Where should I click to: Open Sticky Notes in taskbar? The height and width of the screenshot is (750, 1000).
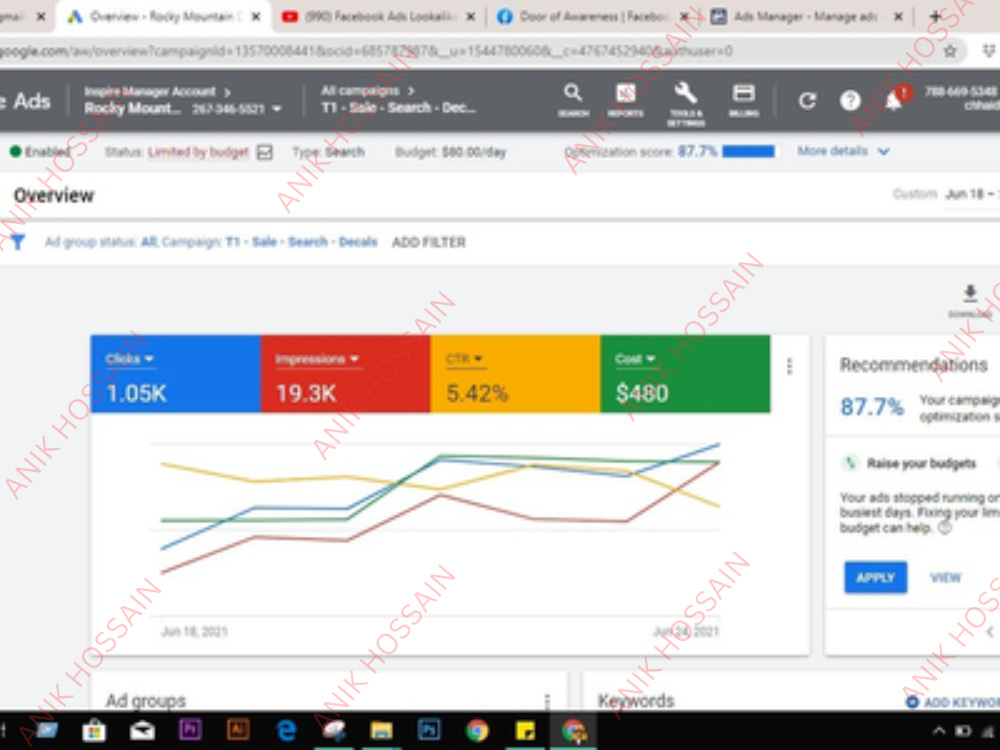pos(525,730)
